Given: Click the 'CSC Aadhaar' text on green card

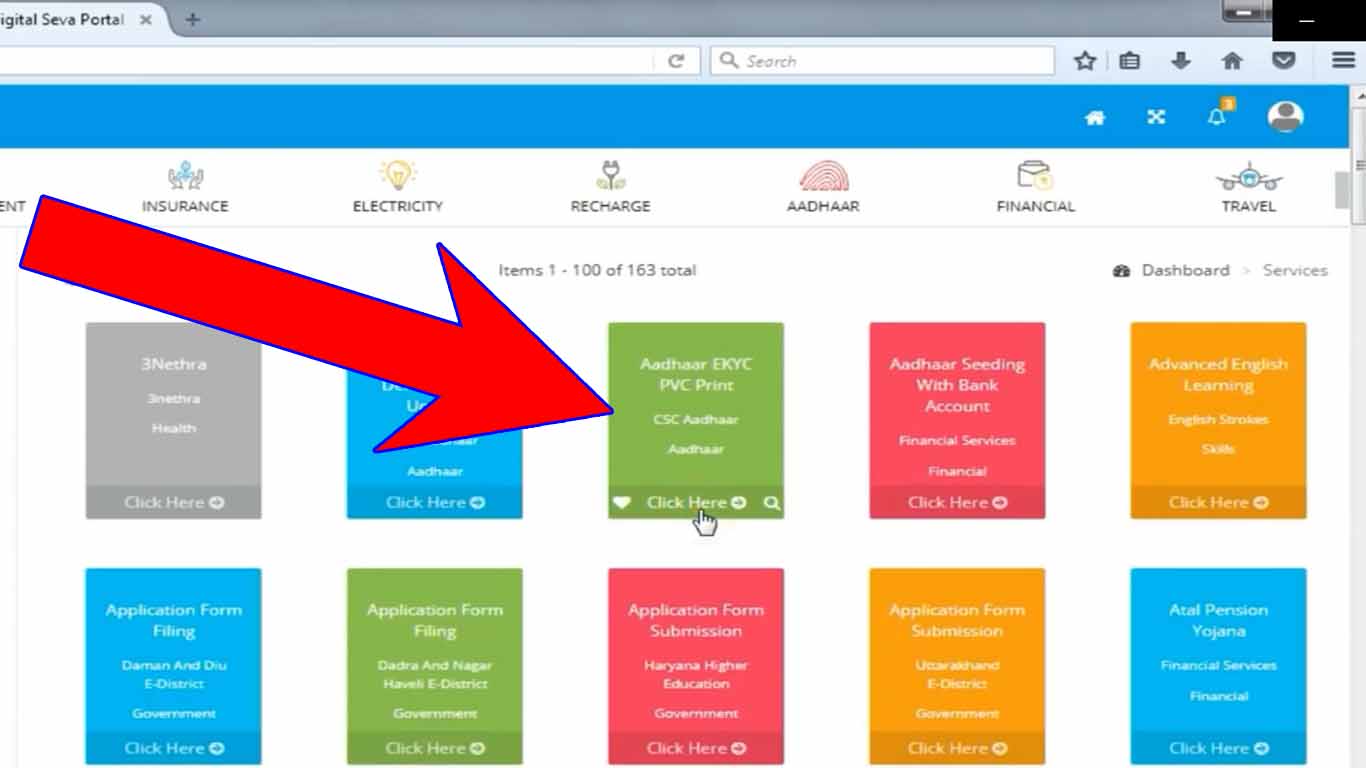Looking at the screenshot, I should click(696, 419).
